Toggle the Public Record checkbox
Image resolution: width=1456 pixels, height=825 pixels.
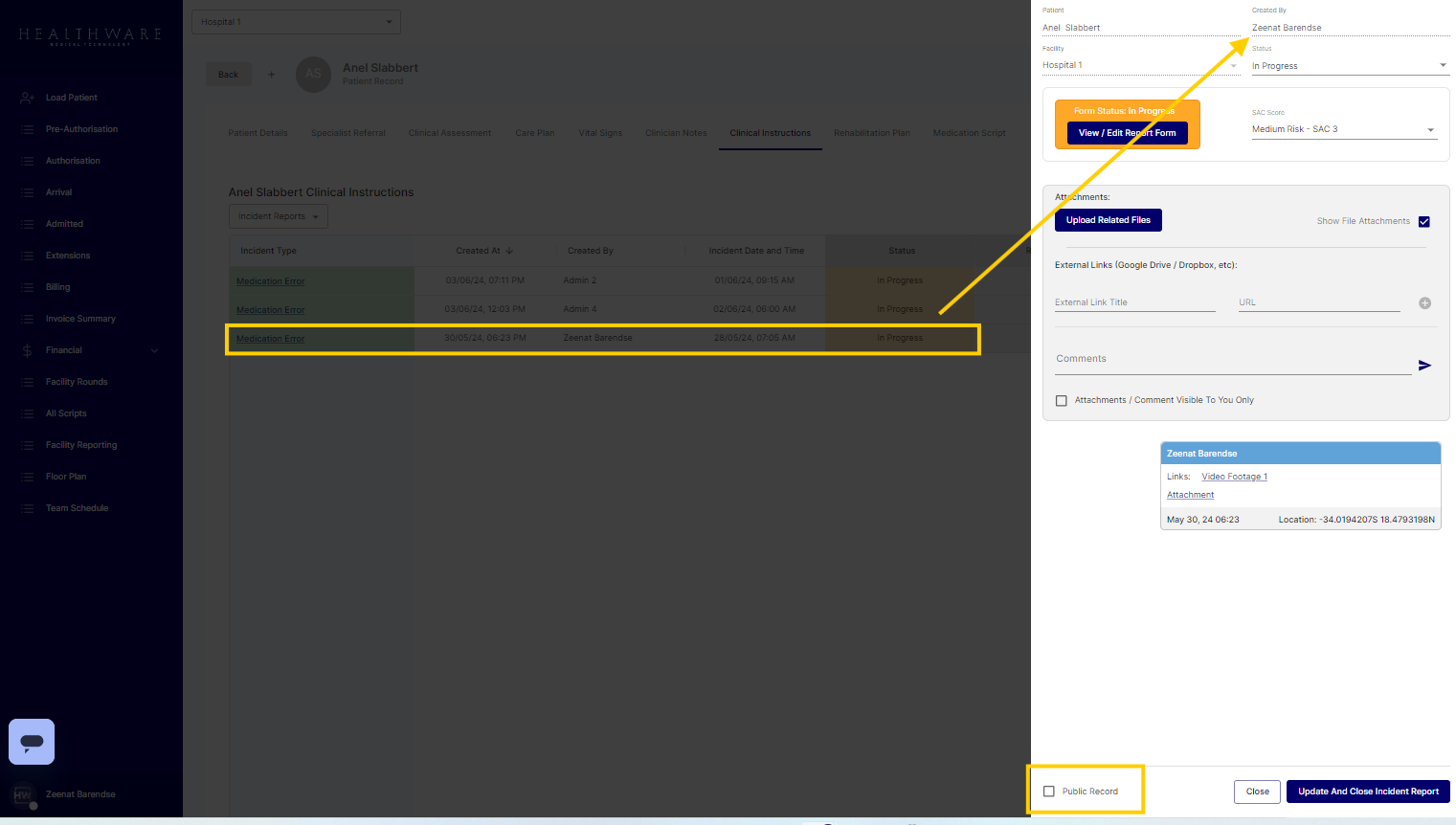point(1049,792)
